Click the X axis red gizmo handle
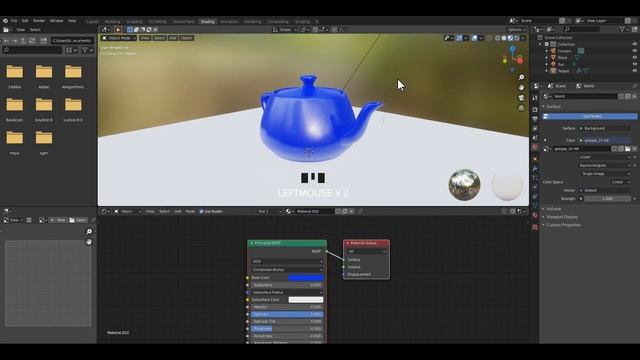The height and width of the screenshot is (360, 640). 520,60
